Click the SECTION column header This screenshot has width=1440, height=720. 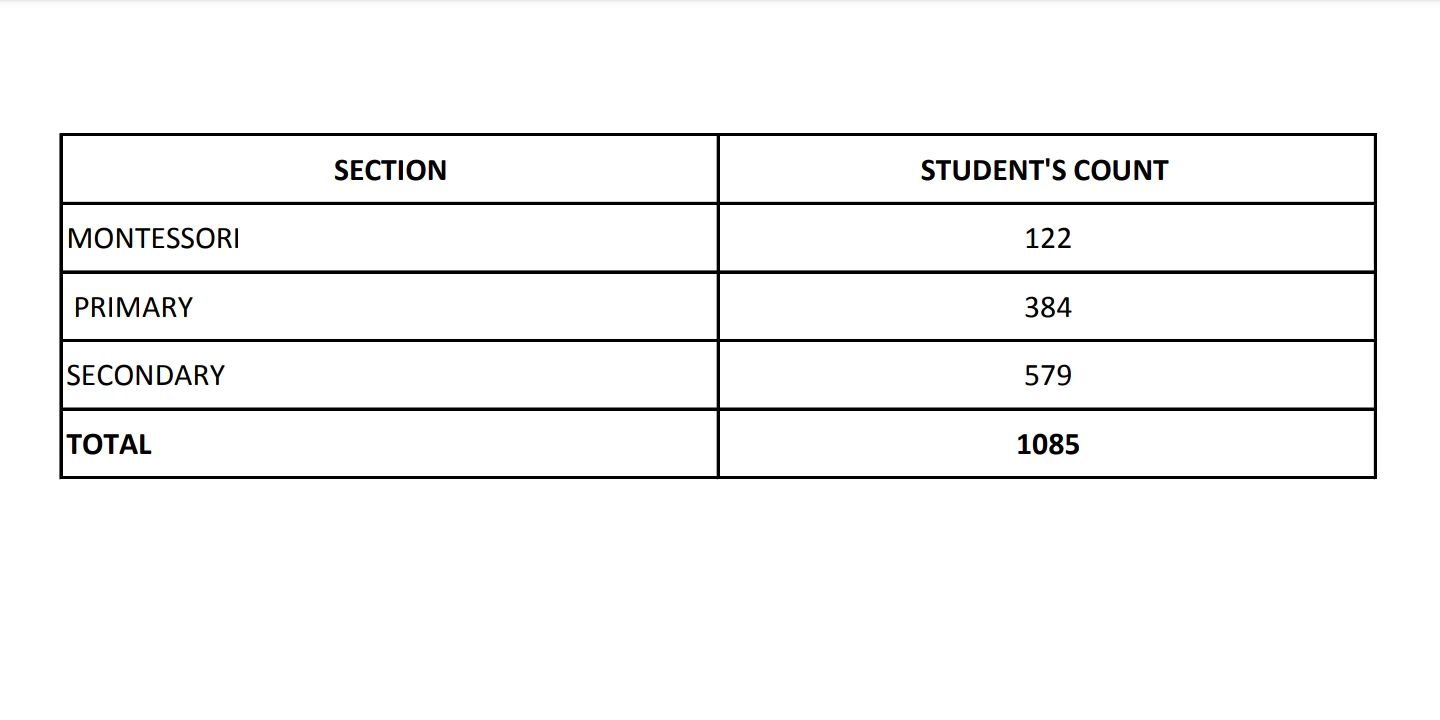[x=390, y=170]
